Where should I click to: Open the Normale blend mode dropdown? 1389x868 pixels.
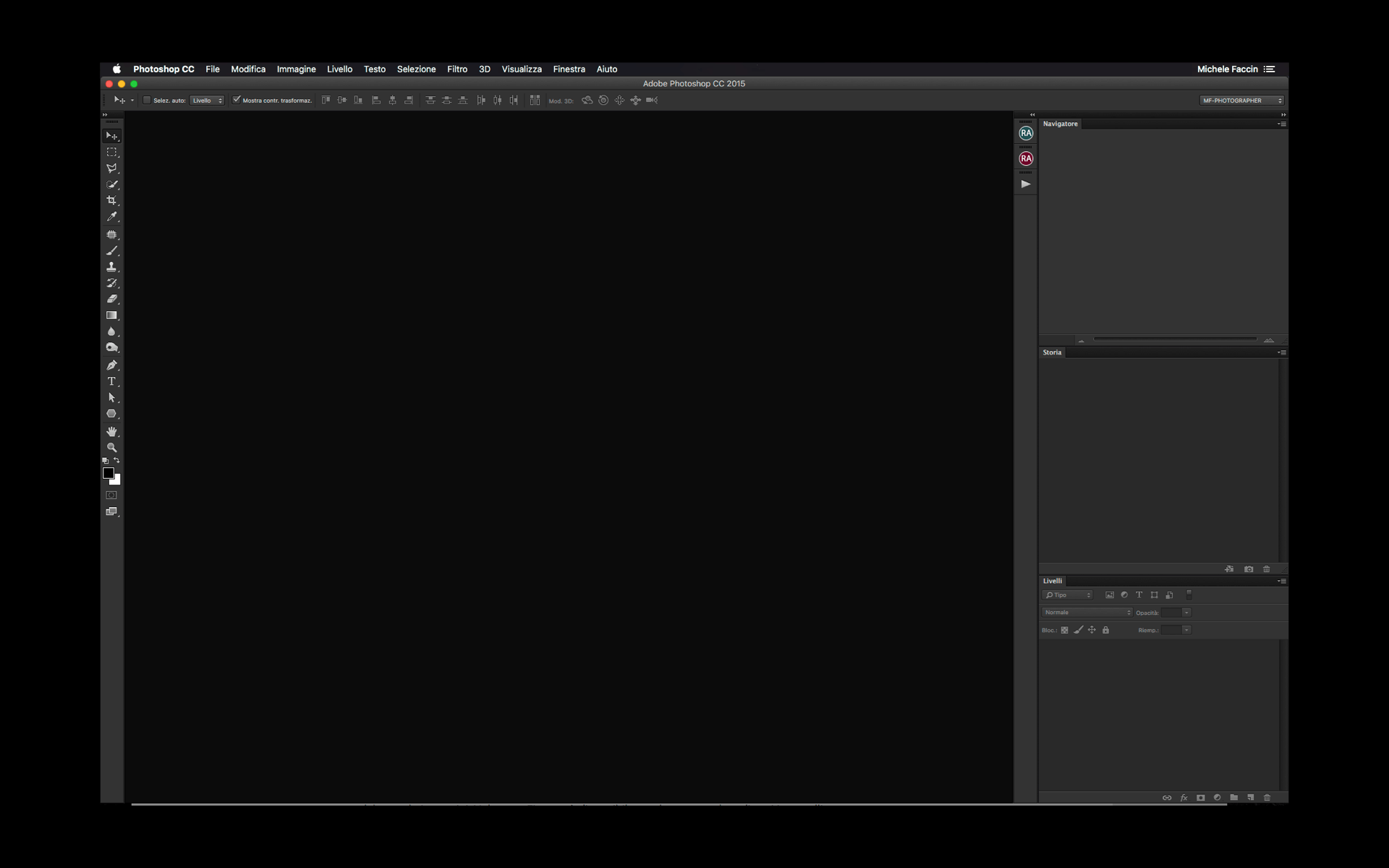click(1087, 613)
